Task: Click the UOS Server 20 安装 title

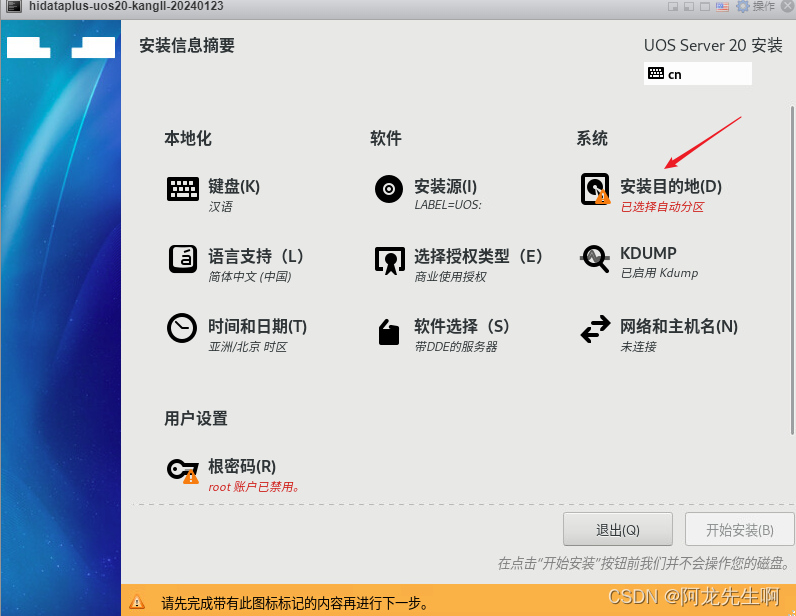Action: [x=713, y=45]
